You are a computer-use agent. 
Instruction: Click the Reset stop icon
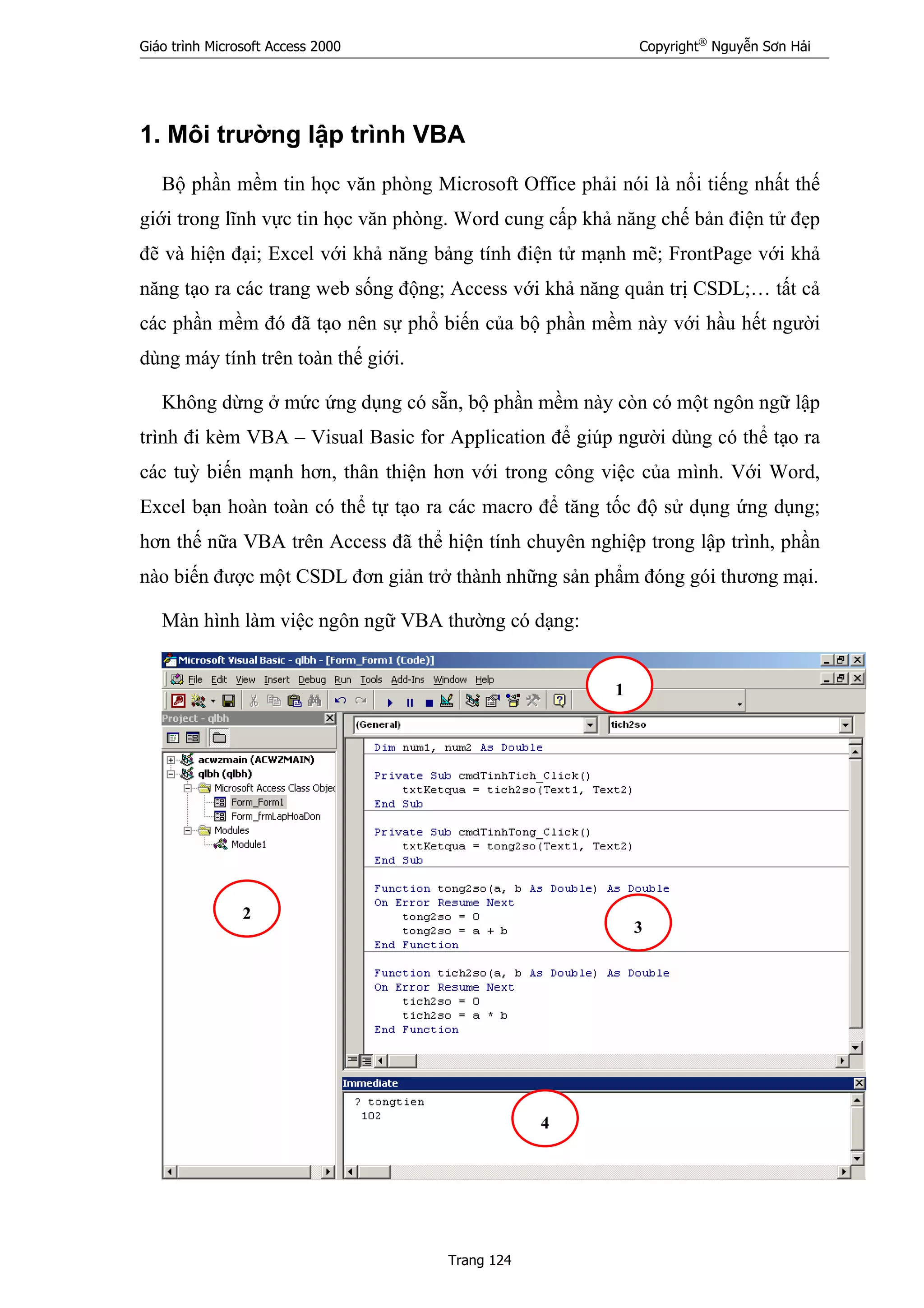429,703
